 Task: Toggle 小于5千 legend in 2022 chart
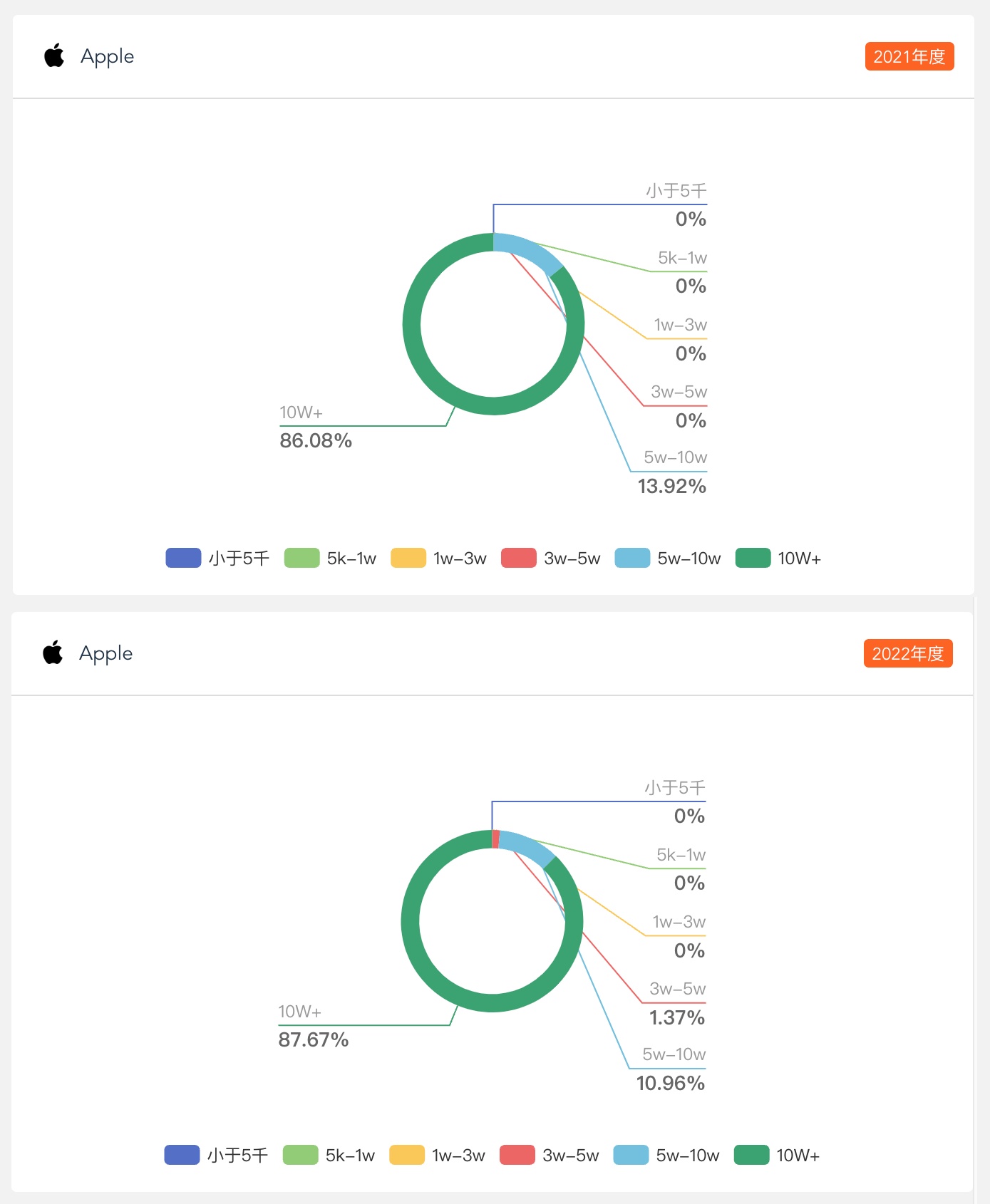tap(216, 1155)
